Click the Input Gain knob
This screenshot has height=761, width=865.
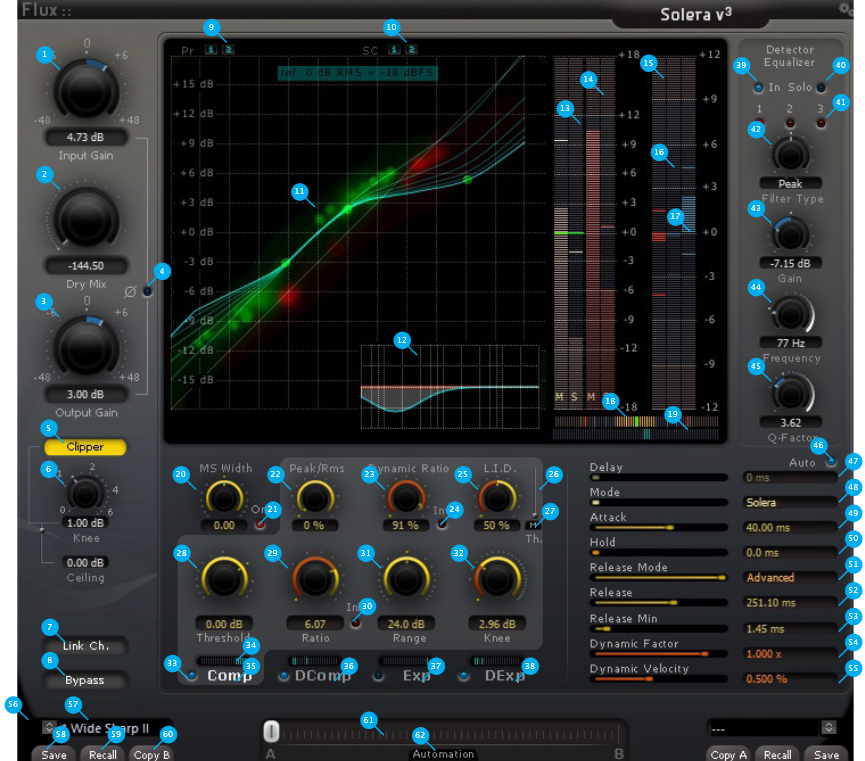pos(87,90)
